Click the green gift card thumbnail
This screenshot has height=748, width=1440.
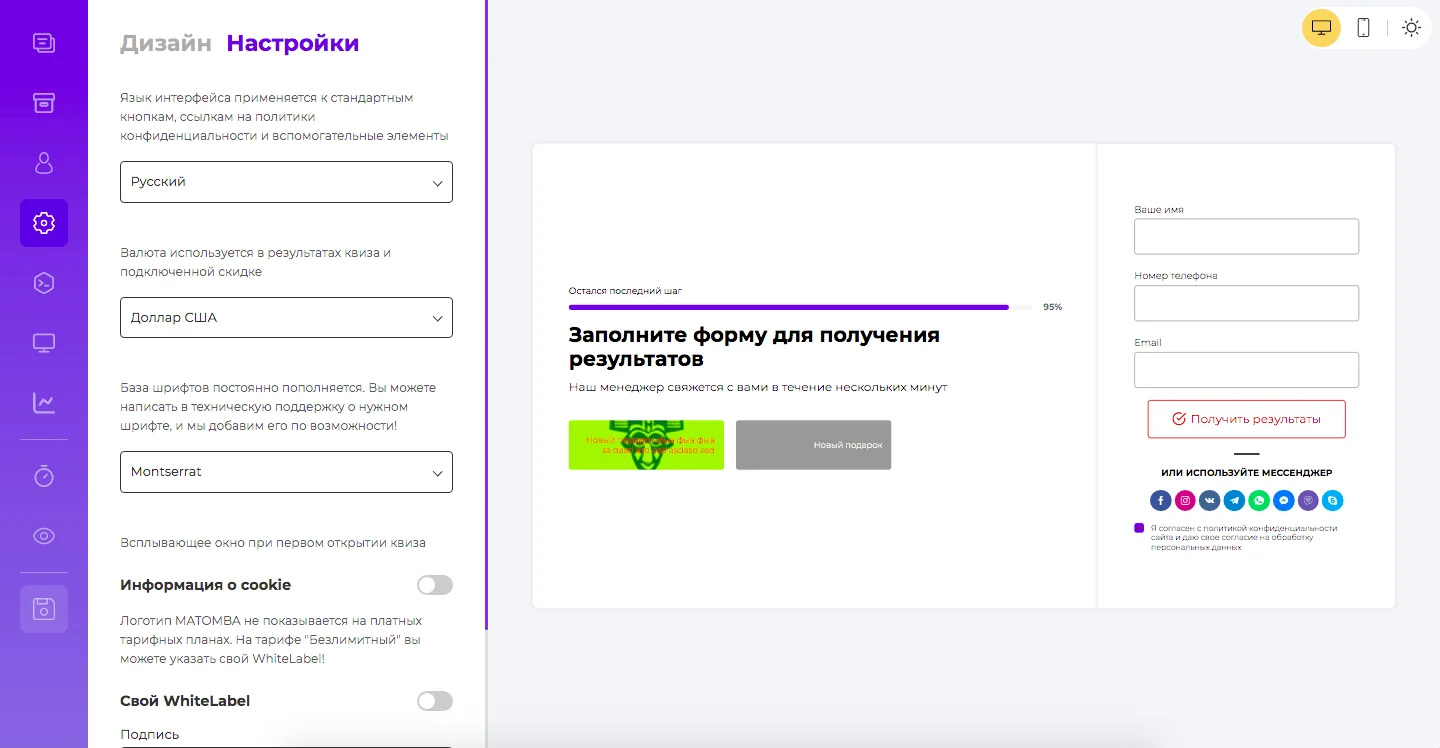tap(646, 445)
